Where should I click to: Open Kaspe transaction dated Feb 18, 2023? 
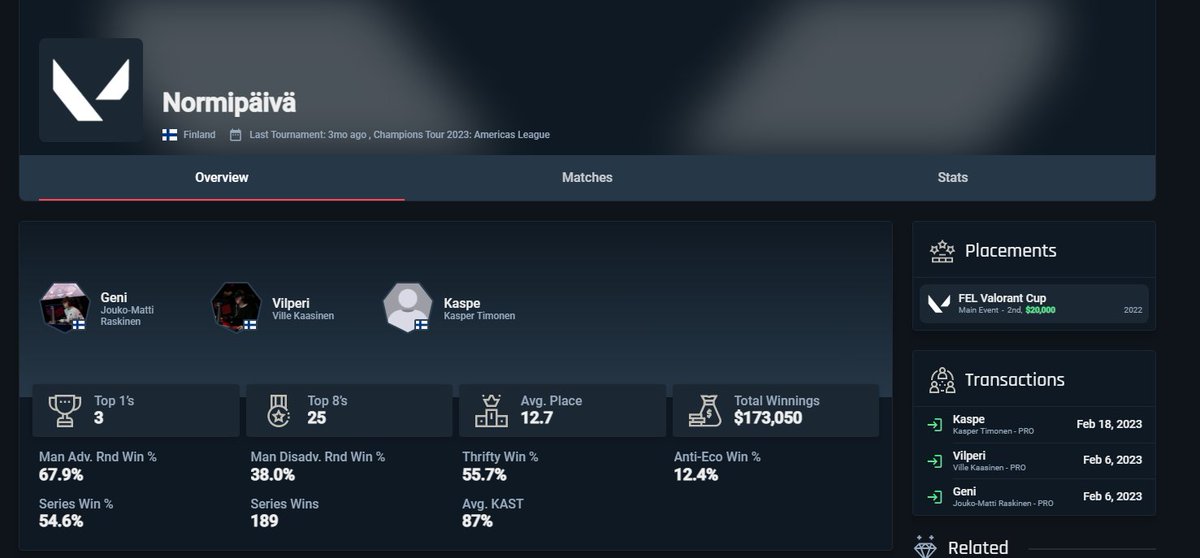1034,425
